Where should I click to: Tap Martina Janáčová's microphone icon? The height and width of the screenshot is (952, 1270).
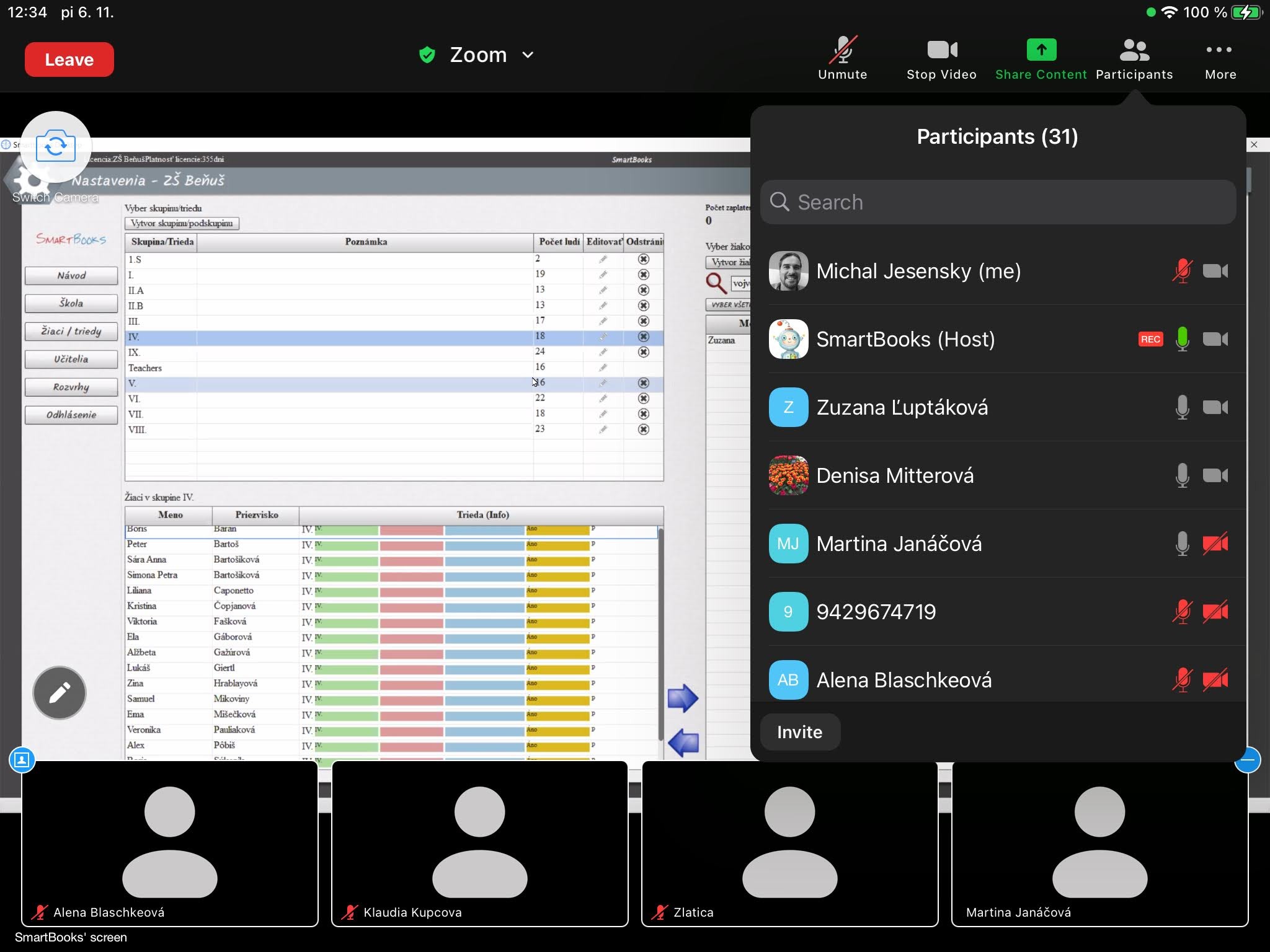coord(1183,544)
